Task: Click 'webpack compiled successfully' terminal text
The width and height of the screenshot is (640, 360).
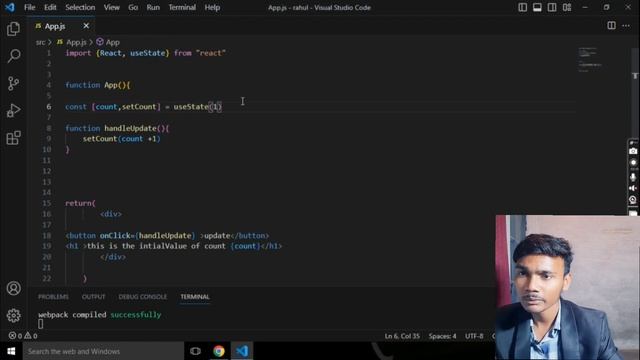Action: click(100, 315)
